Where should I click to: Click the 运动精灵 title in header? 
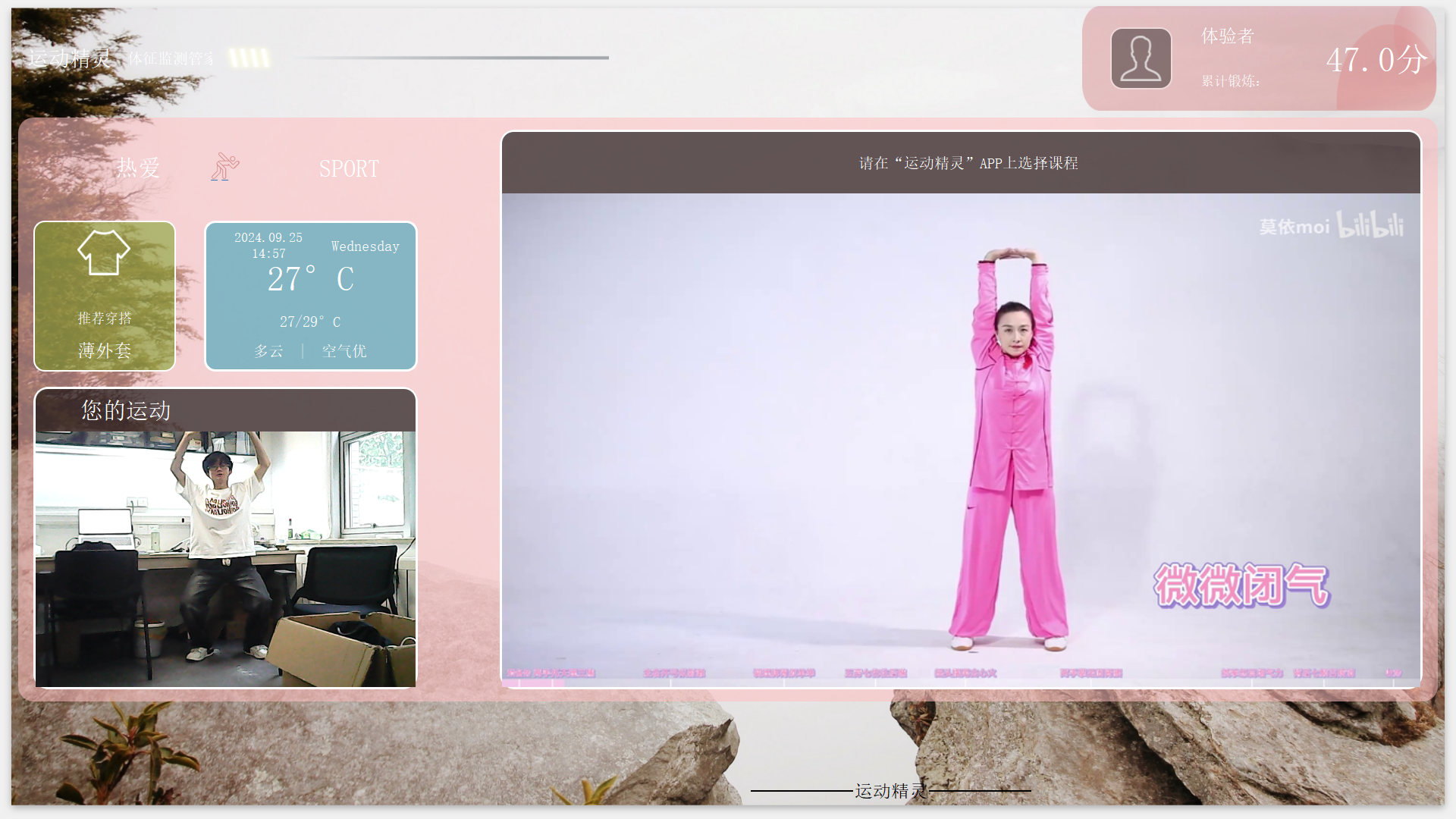[x=70, y=58]
